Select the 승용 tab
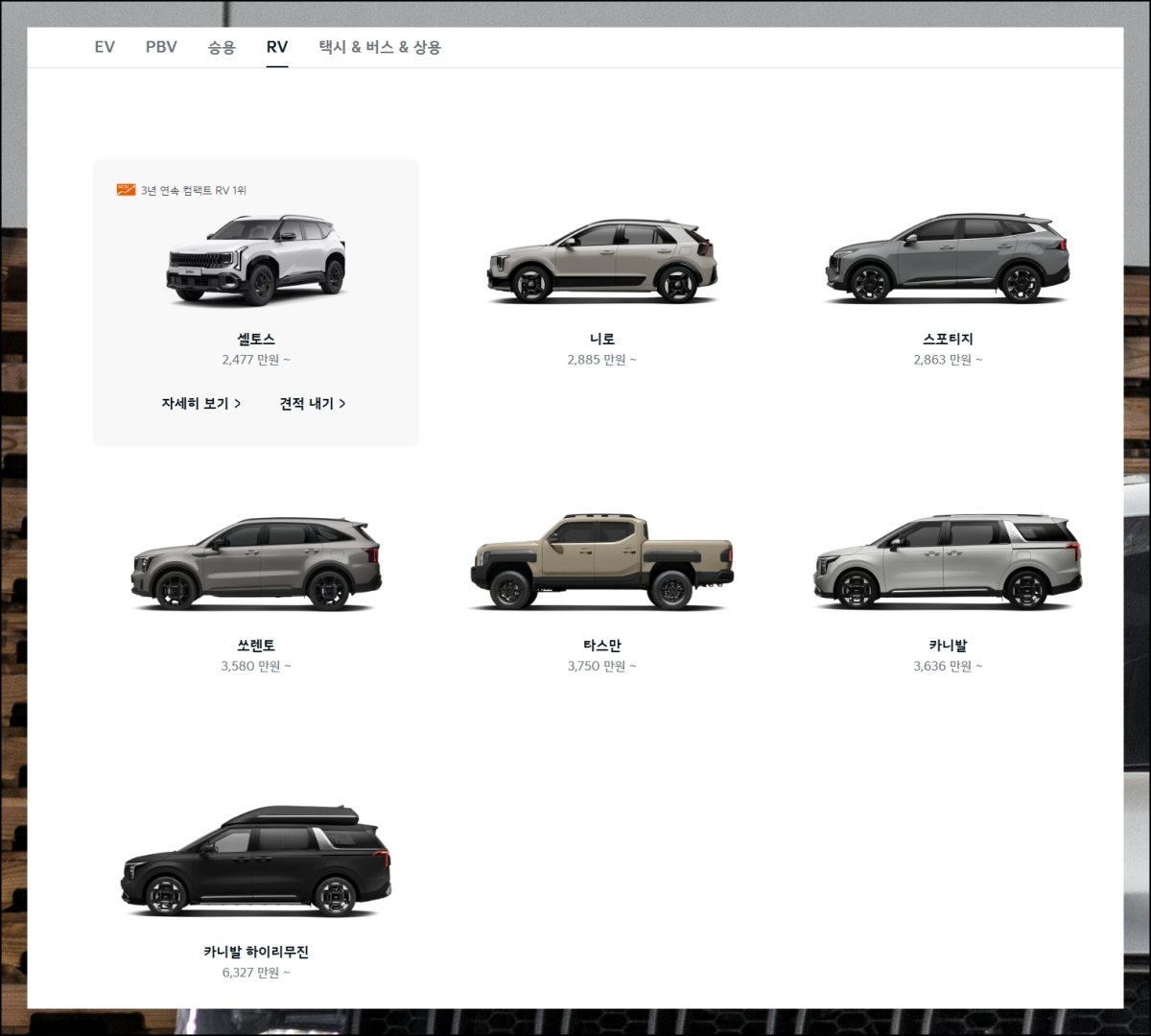The width and height of the screenshot is (1151, 1036). coord(222,47)
